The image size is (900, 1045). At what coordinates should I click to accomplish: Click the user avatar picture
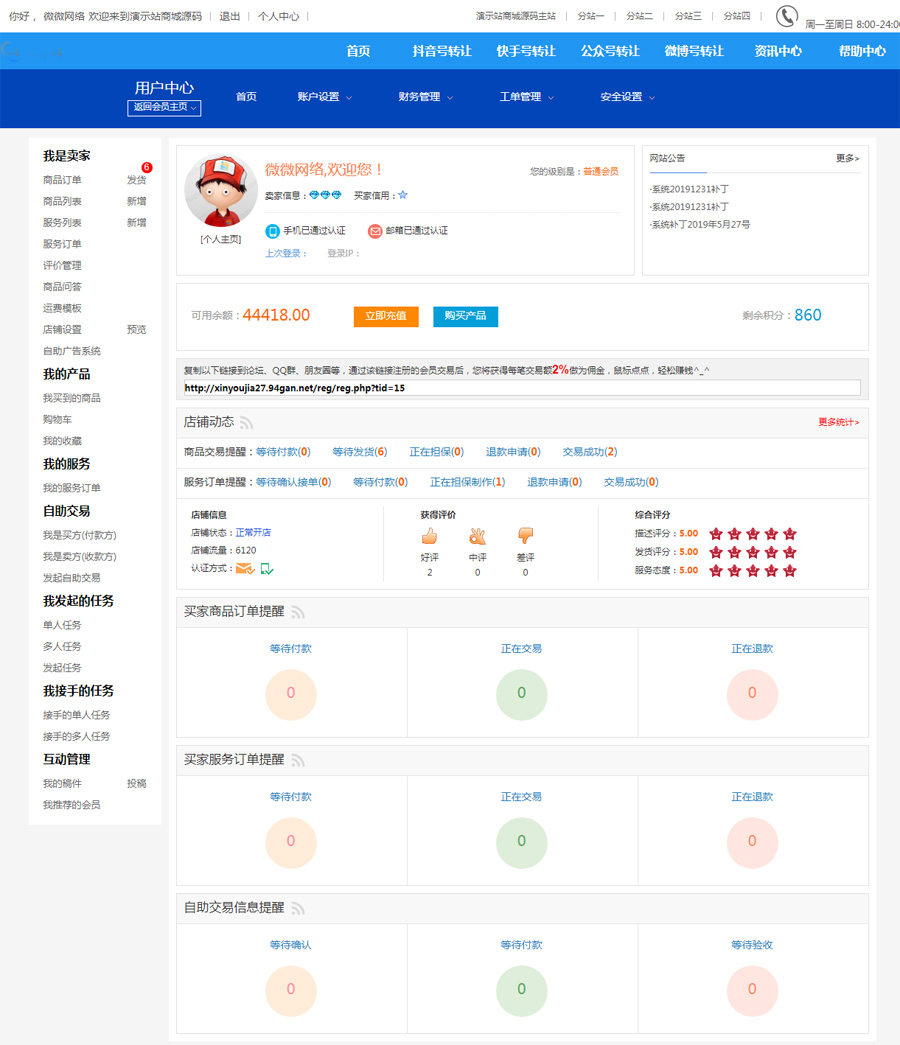coord(221,191)
